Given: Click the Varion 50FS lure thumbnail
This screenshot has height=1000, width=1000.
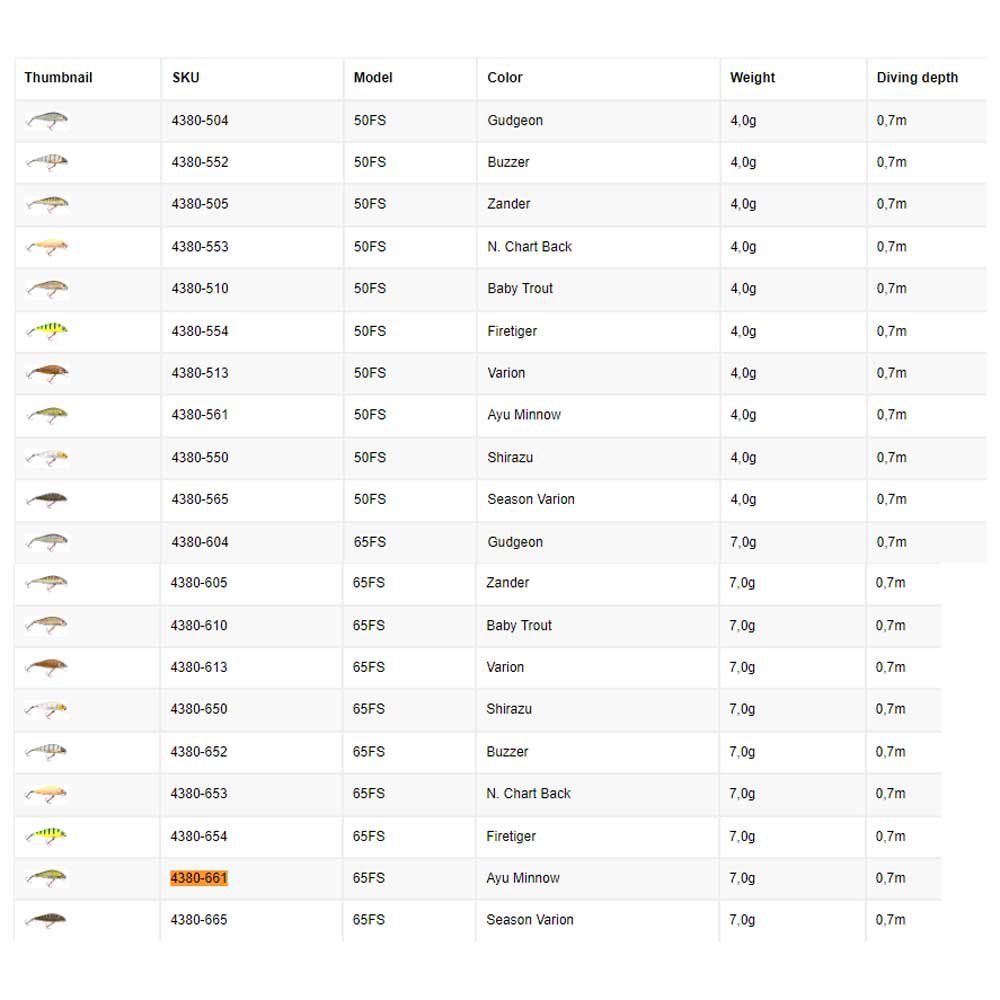Looking at the screenshot, I should tap(48, 373).
